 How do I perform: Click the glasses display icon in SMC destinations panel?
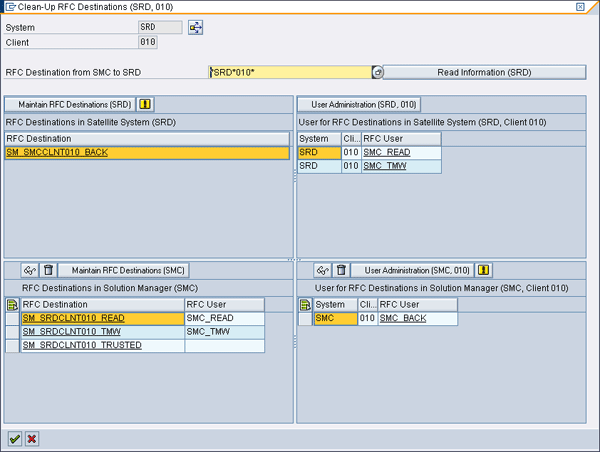29,270
